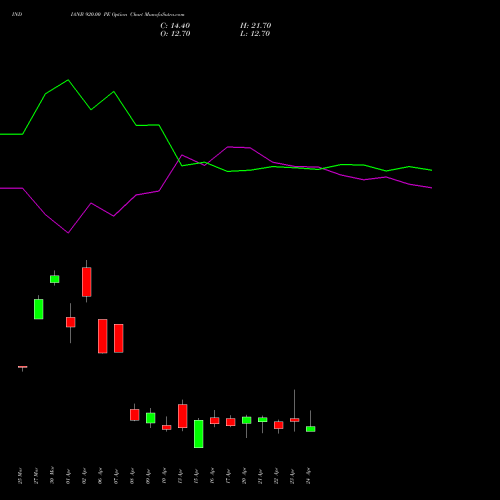This screenshot has width=500, height=500.
Task: Click the high value H: 21.70
Action: [255, 26]
